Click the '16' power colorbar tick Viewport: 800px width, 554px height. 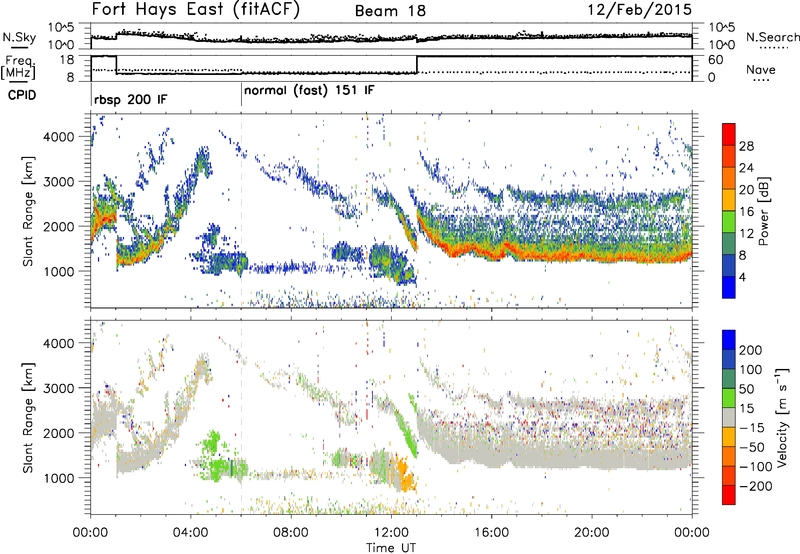click(746, 212)
